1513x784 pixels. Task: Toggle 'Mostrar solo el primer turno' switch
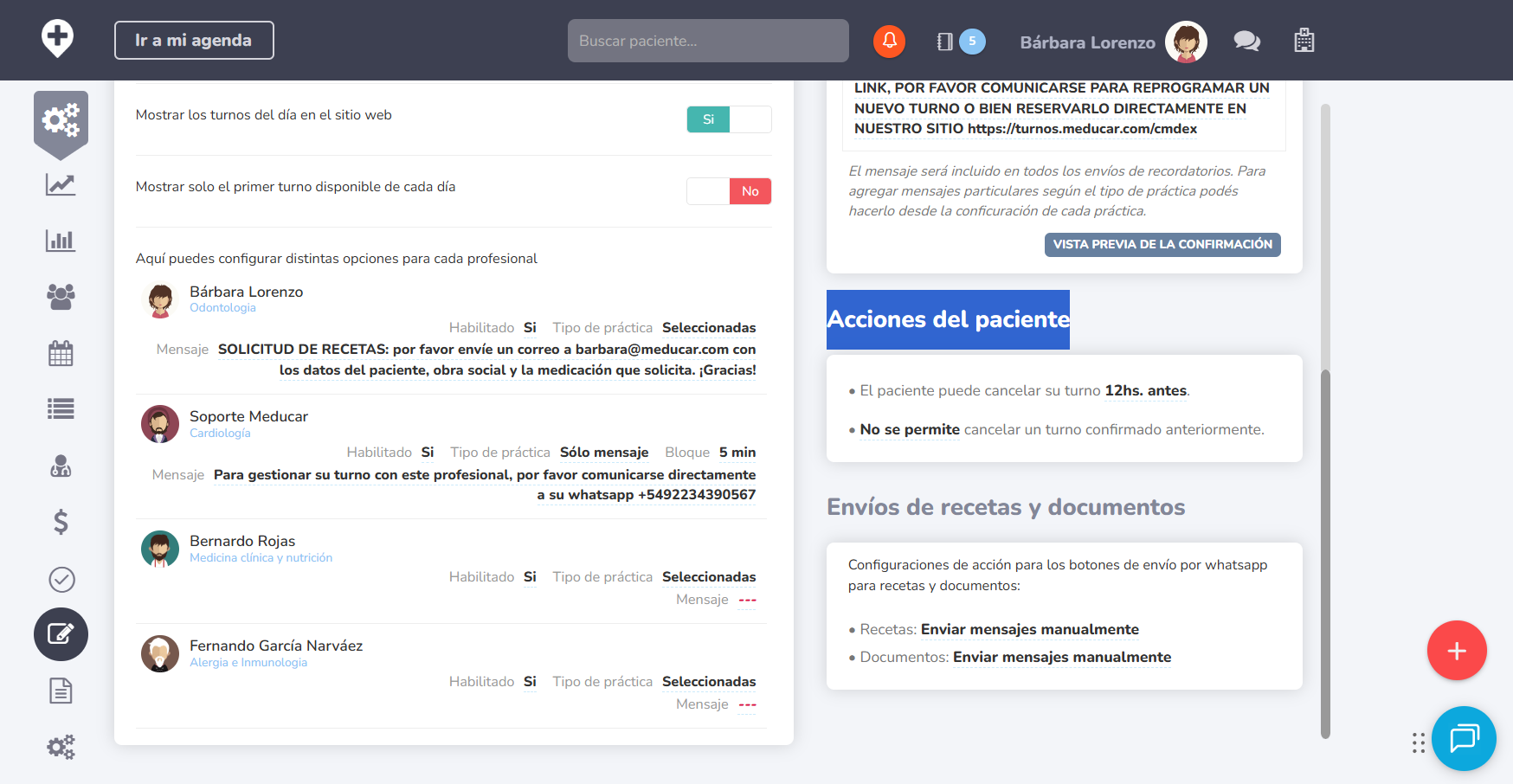pyautogui.click(x=729, y=191)
